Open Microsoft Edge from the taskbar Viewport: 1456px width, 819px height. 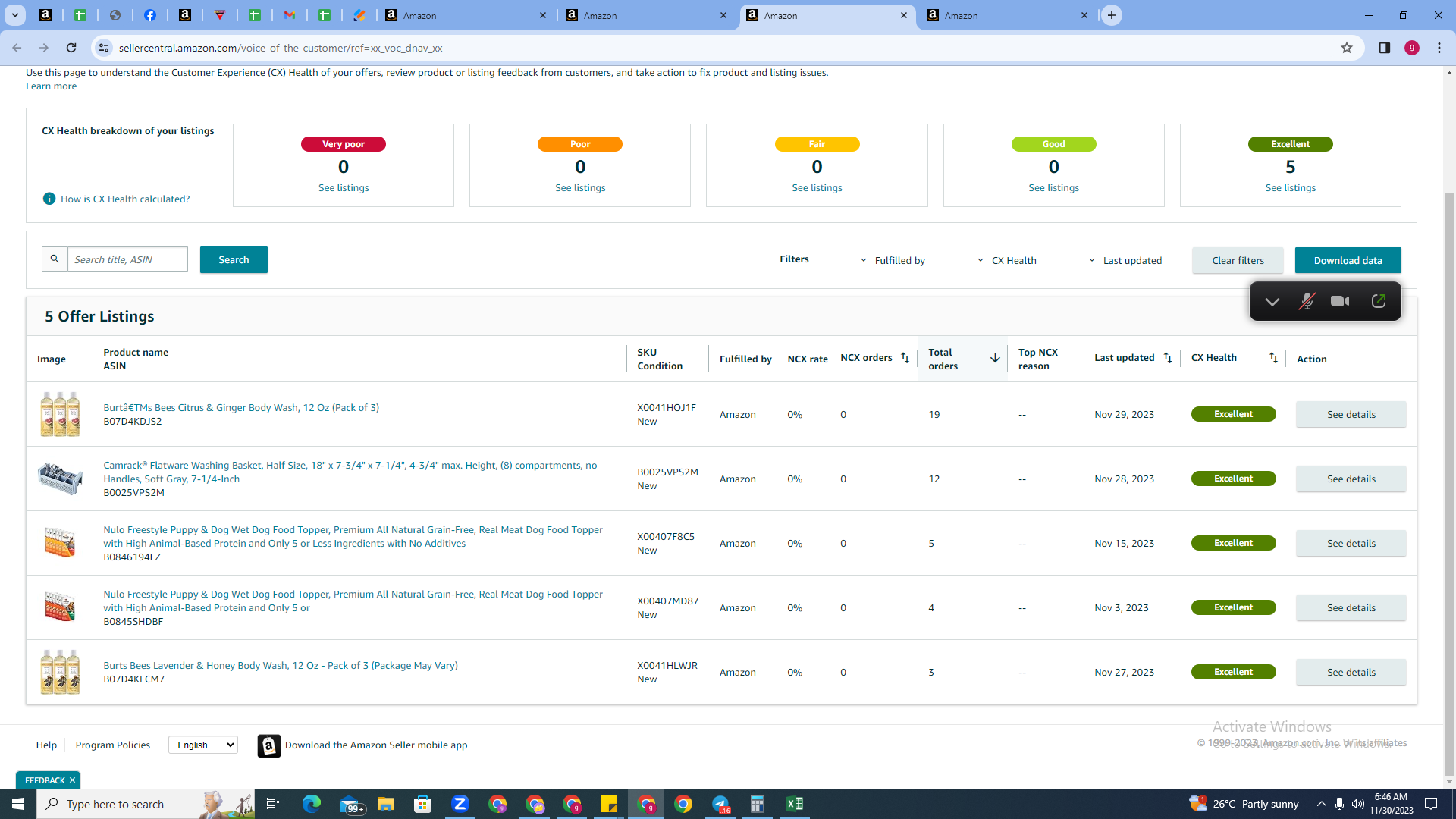312,804
